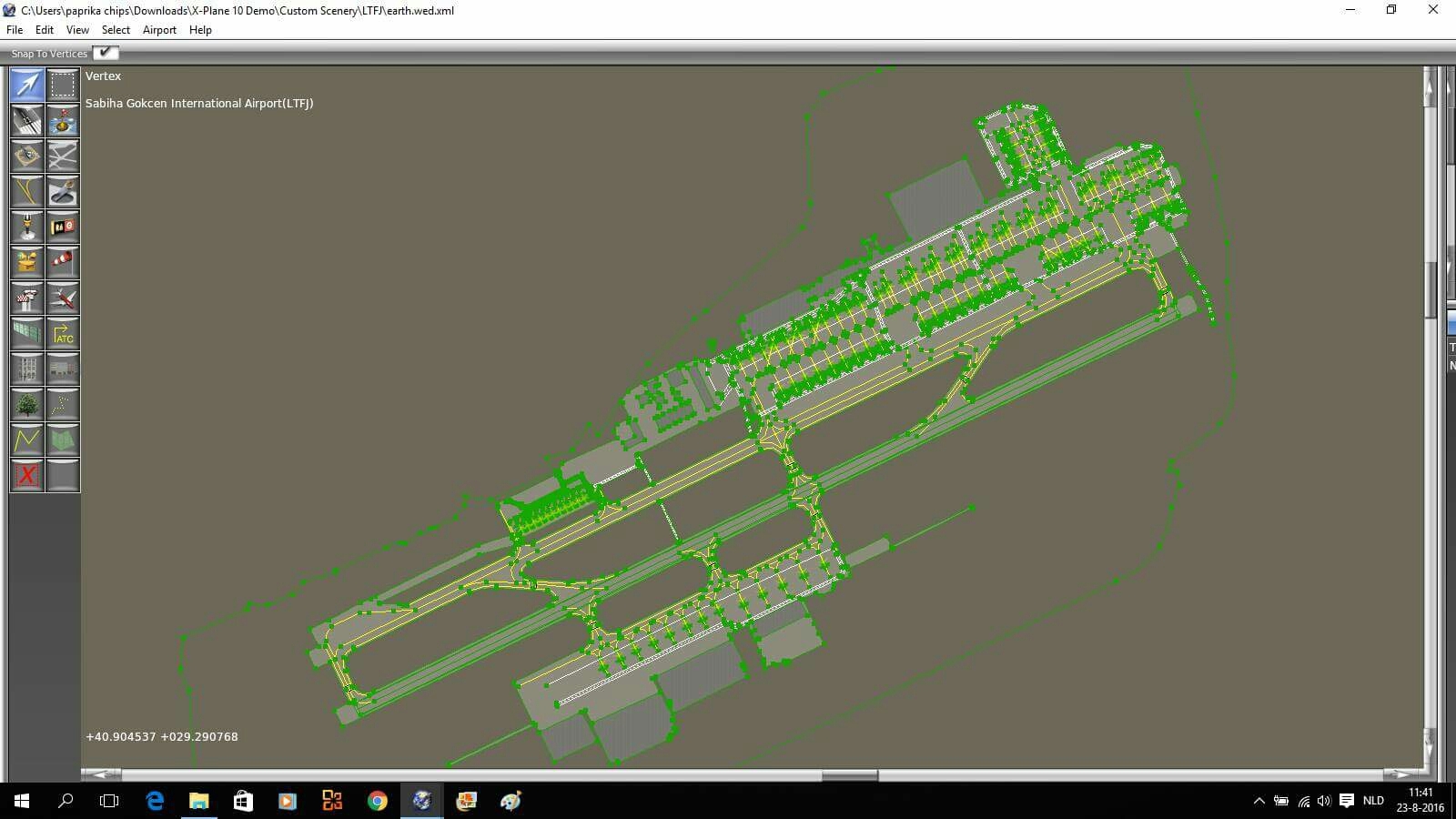
Task: Pick the Tower Viewpoint tool
Action: (27, 298)
